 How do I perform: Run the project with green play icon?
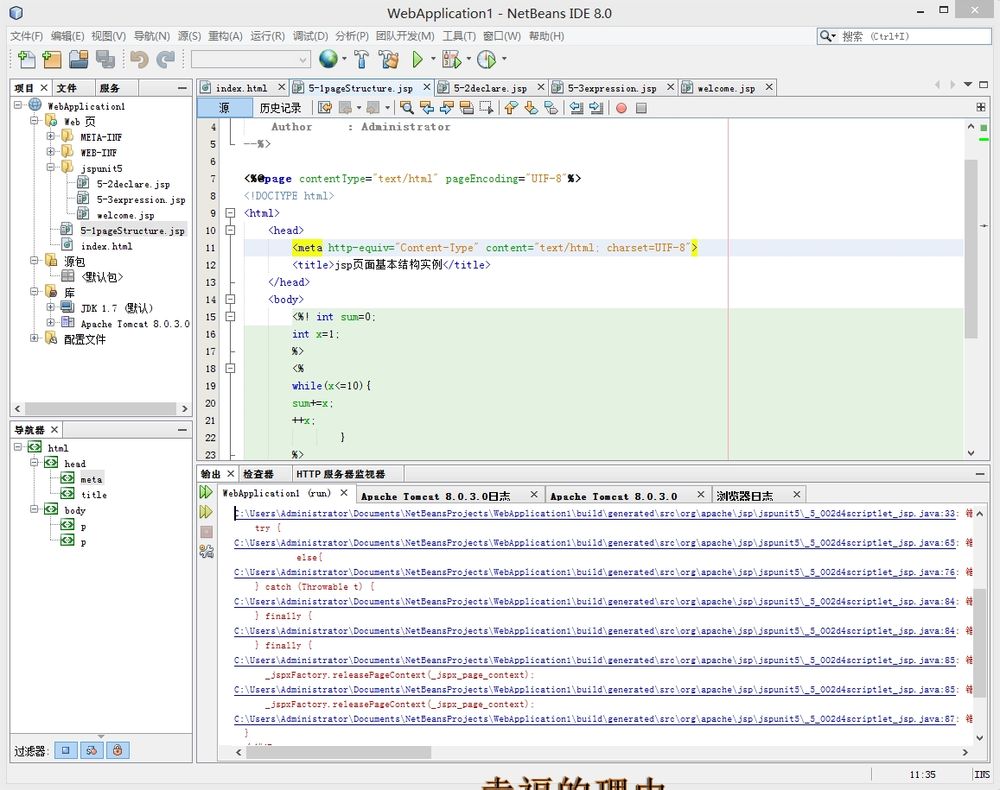click(418, 60)
